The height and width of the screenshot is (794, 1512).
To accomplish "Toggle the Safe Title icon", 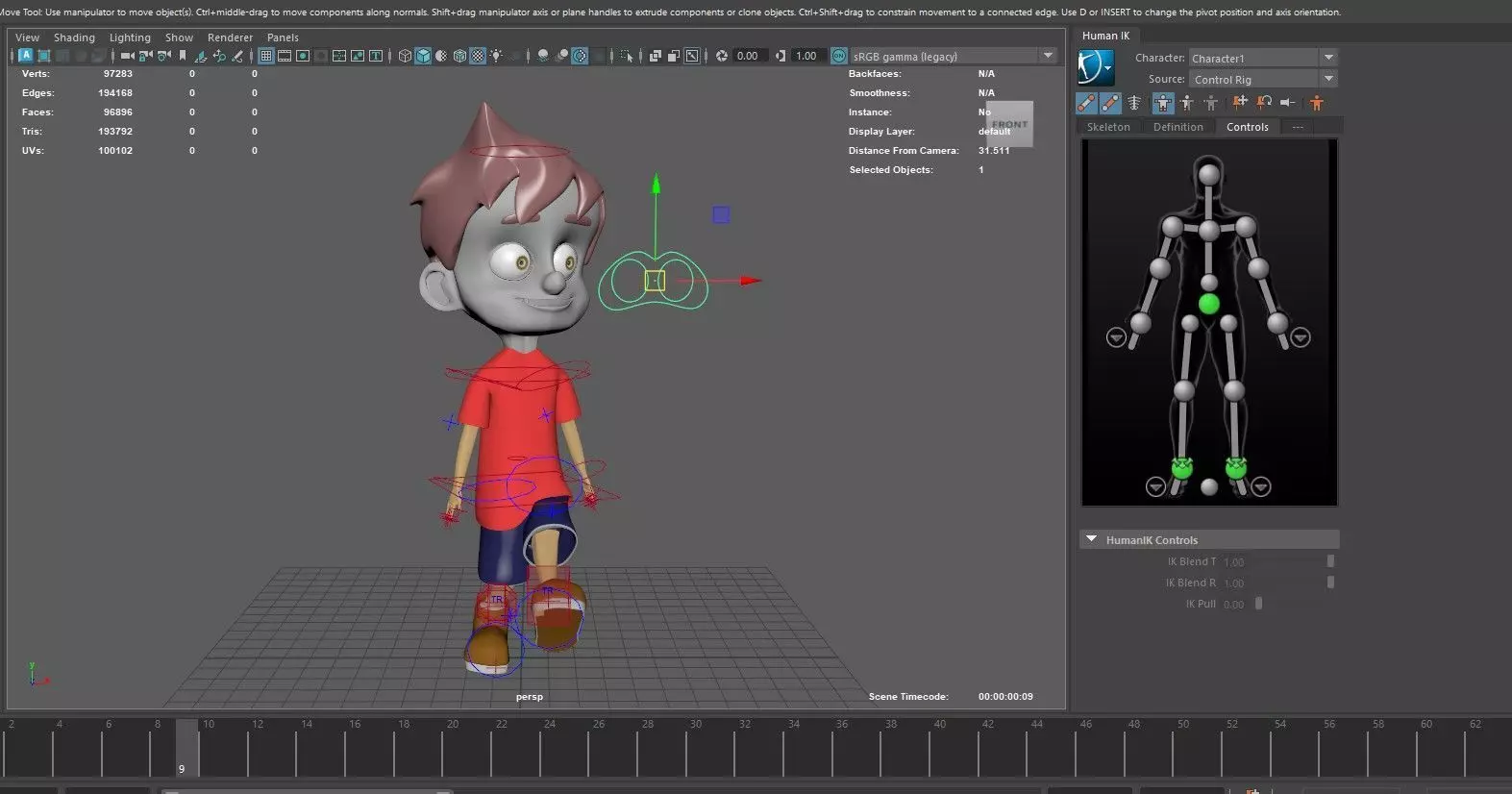I will (376, 56).
